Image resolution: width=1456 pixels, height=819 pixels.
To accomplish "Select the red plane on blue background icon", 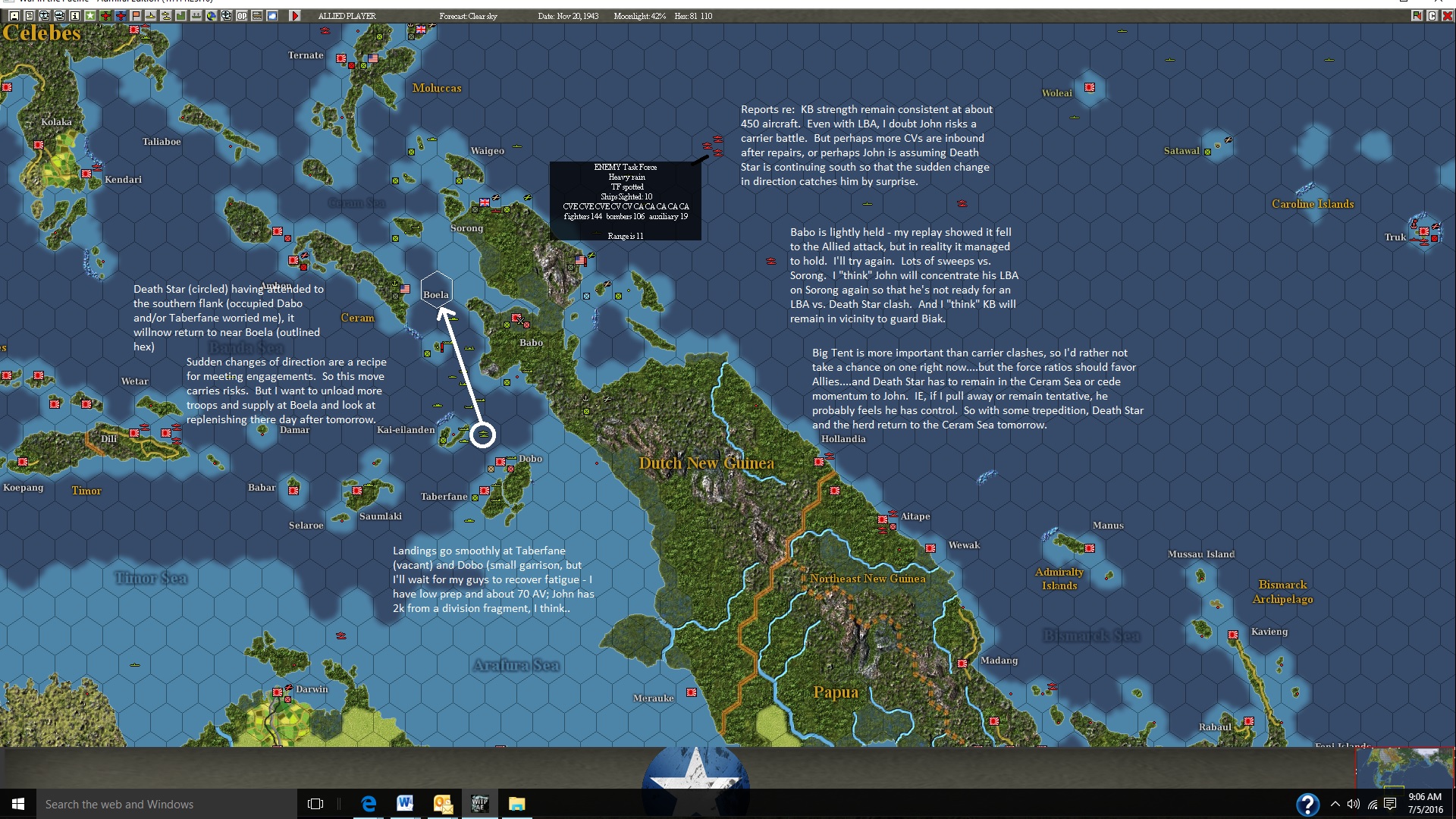I will [x=121, y=15].
